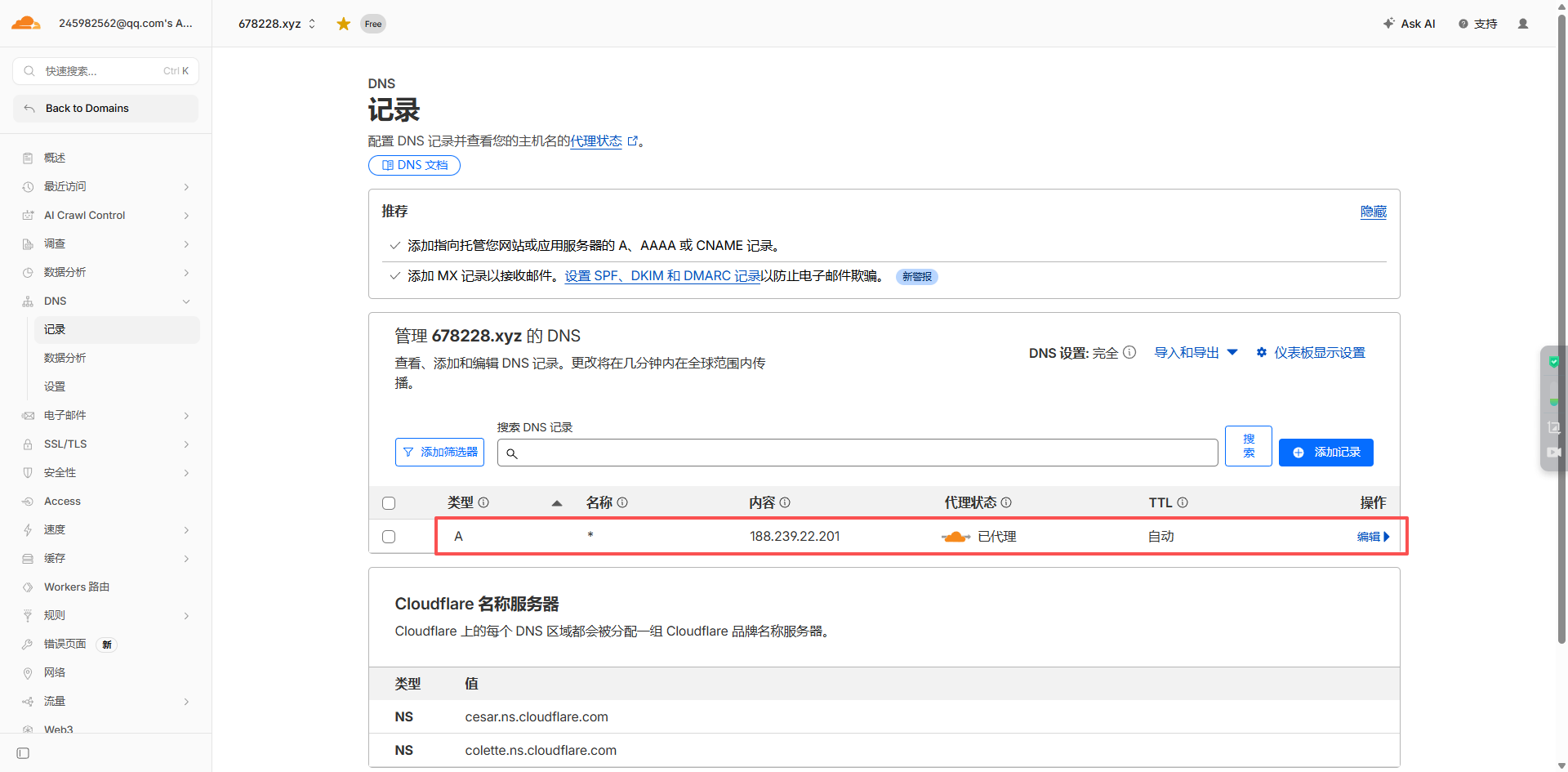
Task: Open 仪表板显示设置
Action: coord(1311,352)
